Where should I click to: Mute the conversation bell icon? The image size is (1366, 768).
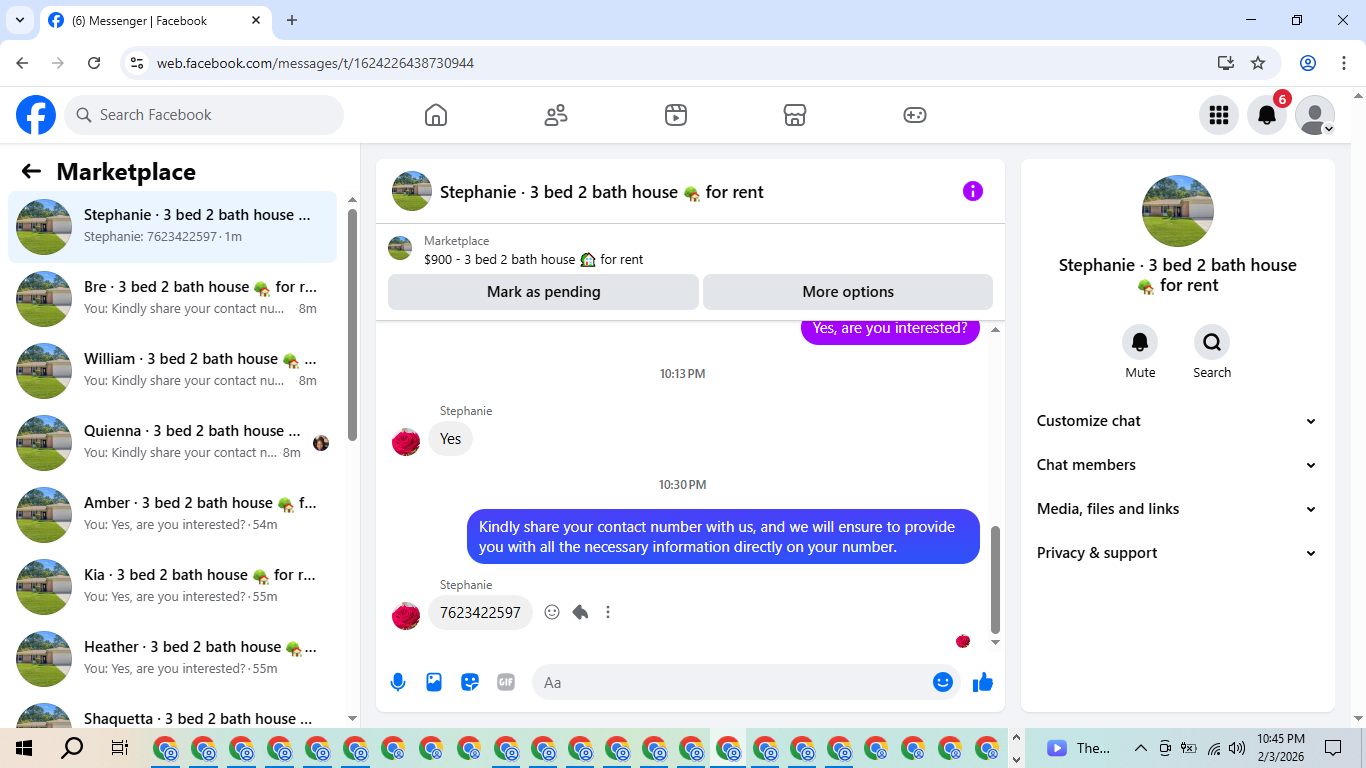[x=1140, y=343]
